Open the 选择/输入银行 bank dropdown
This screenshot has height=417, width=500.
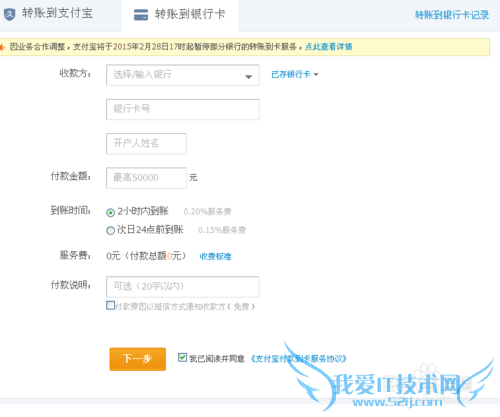click(183, 75)
